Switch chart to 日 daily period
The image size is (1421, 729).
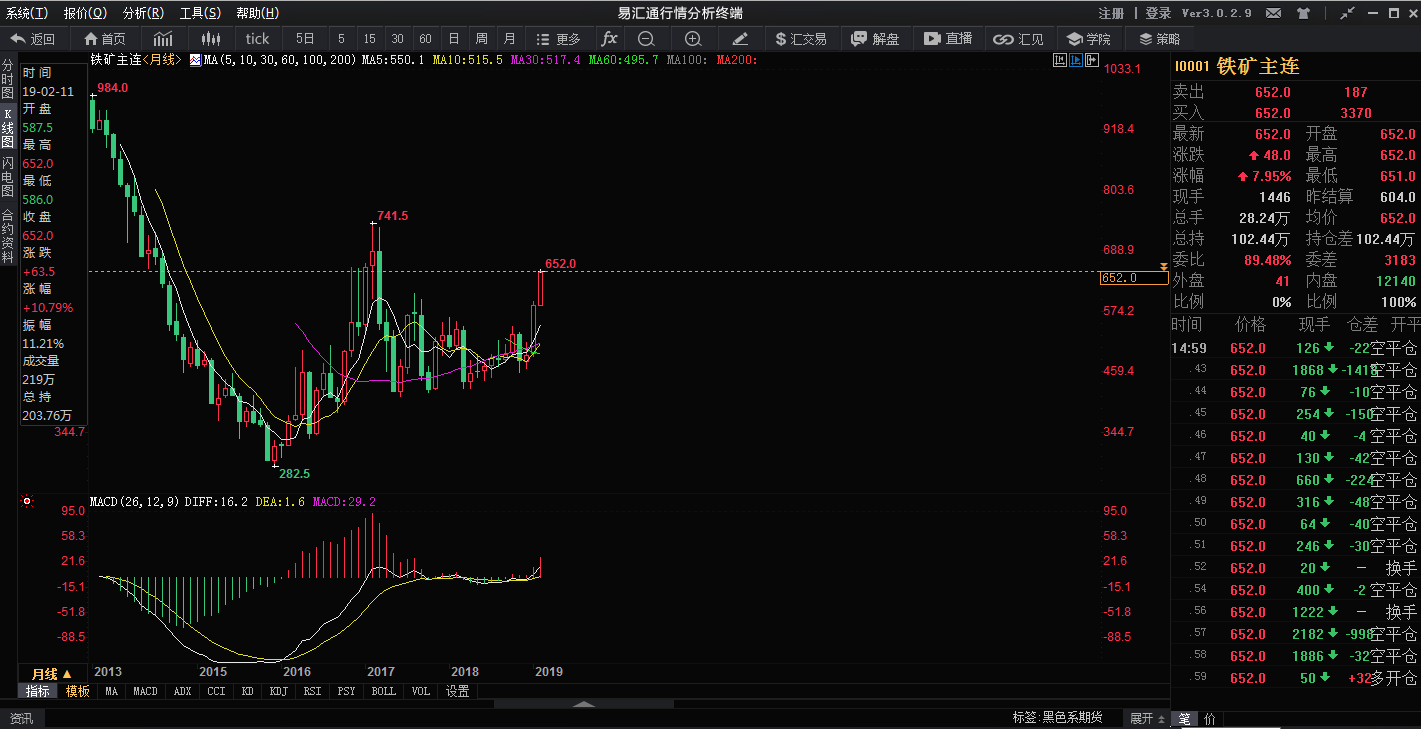tap(454, 39)
